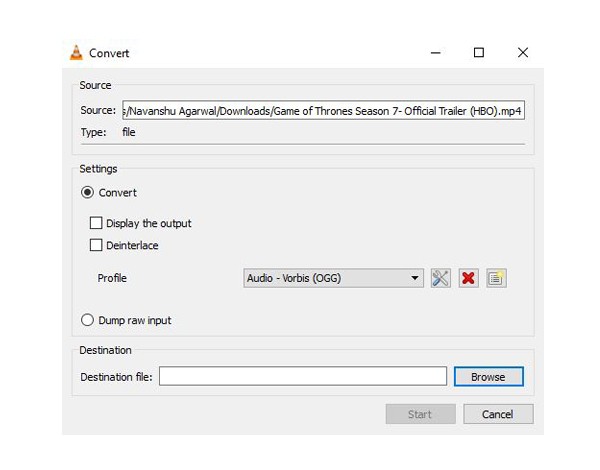Select the Convert radio button
This screenshot has width=600, height=470.
tap(88, 193)
